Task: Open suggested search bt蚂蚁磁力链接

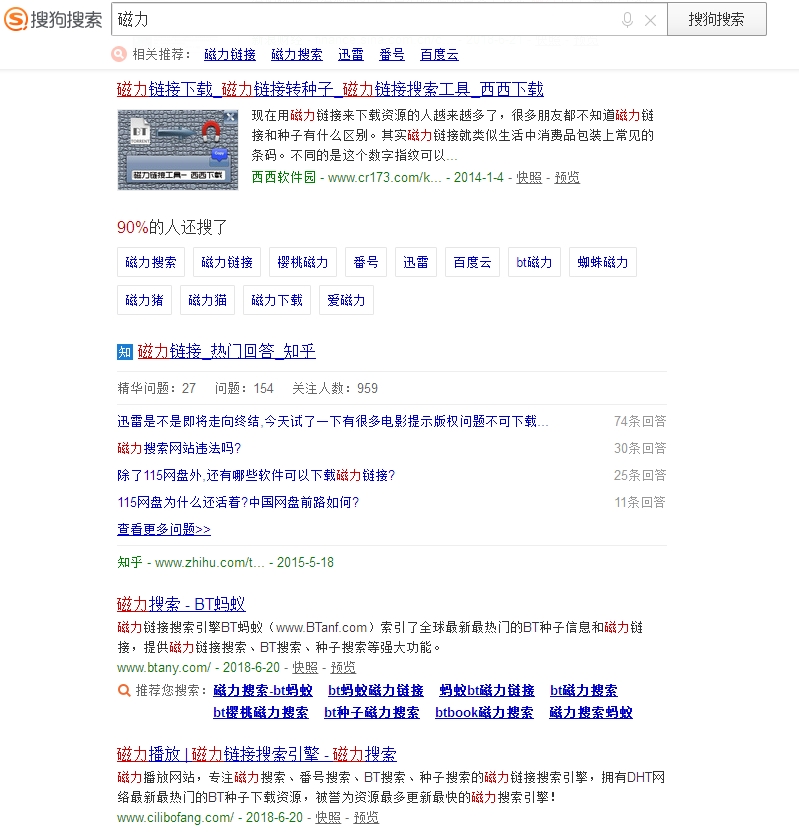Action: pos(376,691)
